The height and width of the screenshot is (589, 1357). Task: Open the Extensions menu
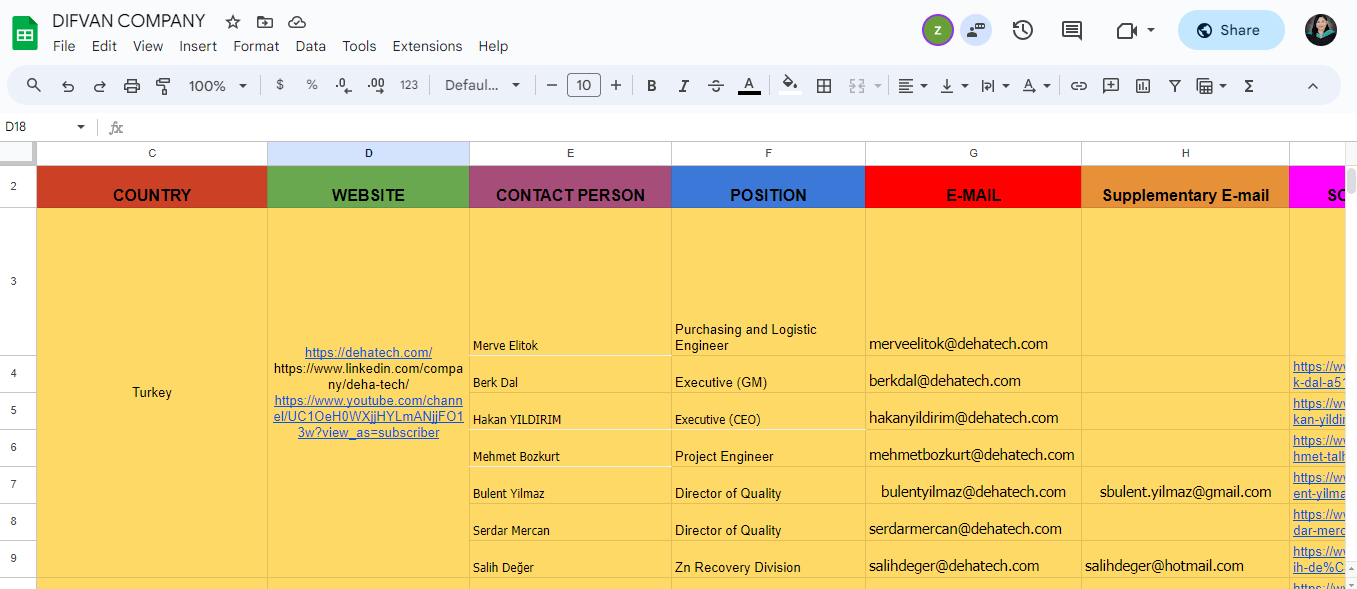427,46
